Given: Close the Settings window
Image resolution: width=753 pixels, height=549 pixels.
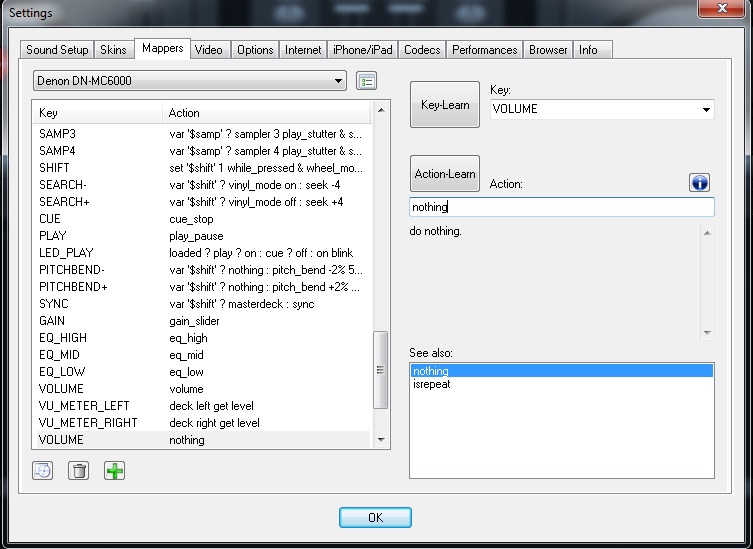Looking at the screenshot, I should click(x=722, y=8).
